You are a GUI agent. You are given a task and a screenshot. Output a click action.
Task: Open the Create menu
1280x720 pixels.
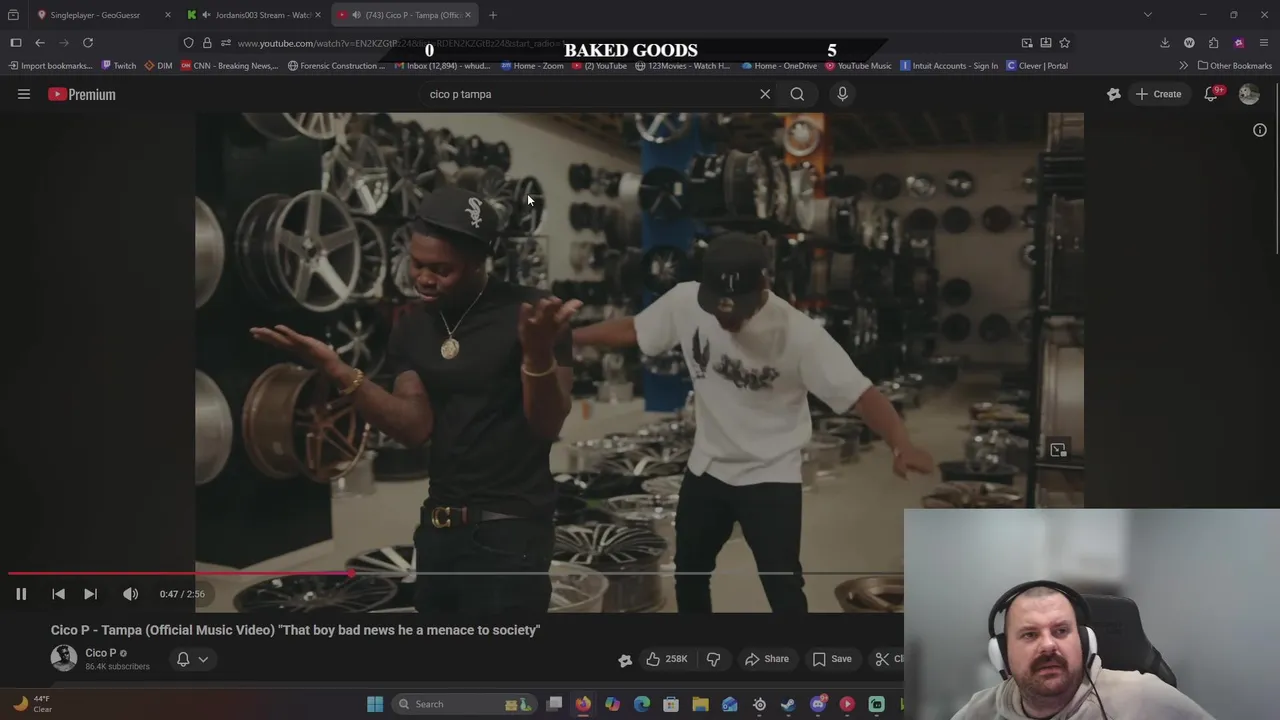1158,94
